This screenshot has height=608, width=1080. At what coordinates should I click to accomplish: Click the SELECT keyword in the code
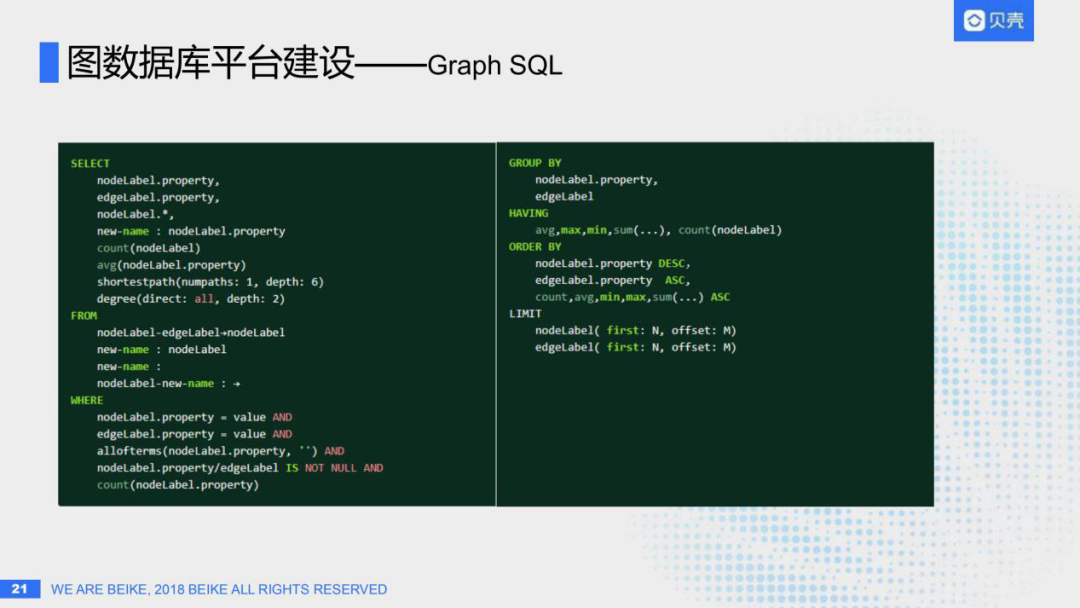coord(90,163)
